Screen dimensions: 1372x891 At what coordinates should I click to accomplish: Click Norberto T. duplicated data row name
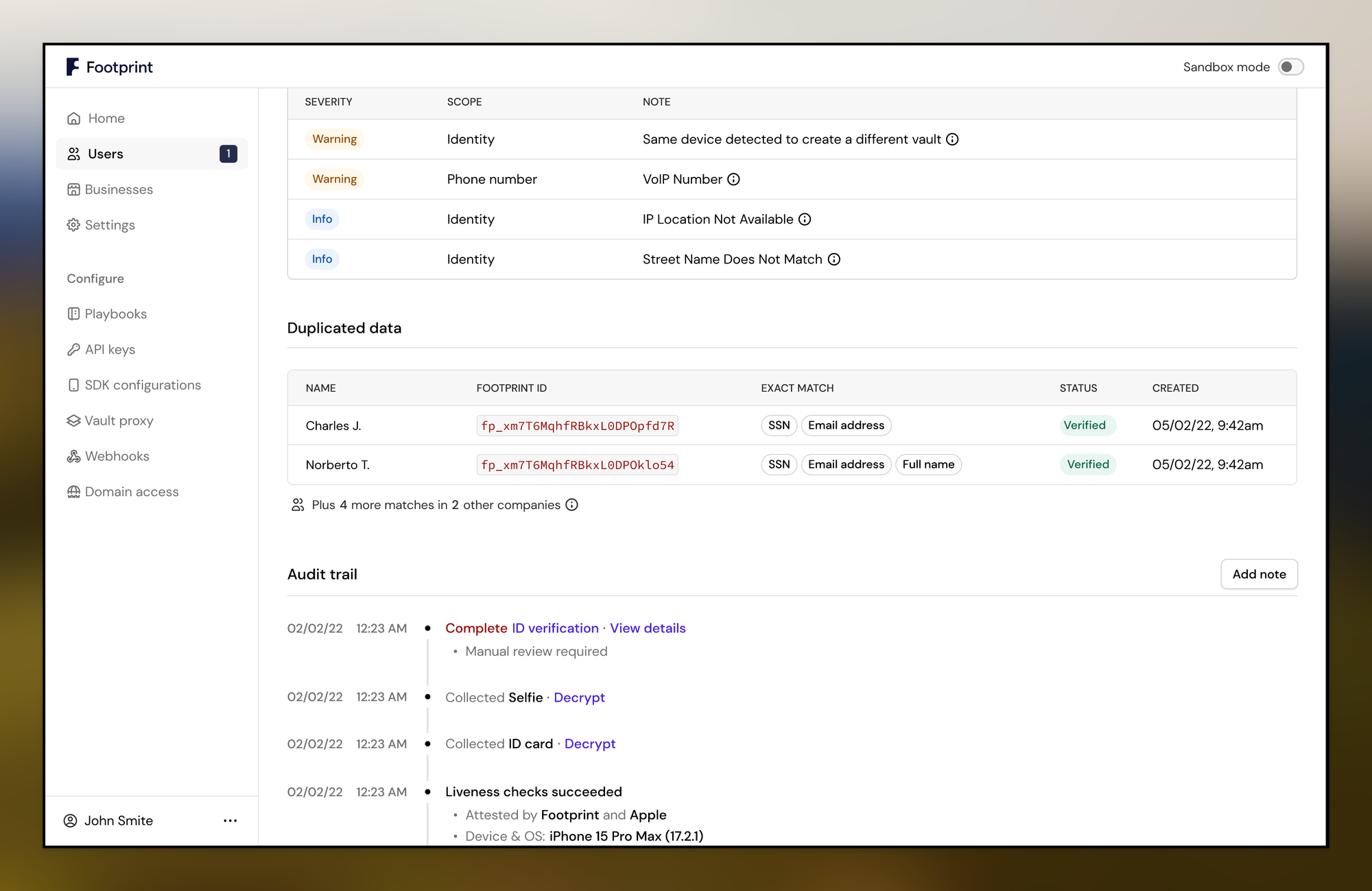point(338,465)
